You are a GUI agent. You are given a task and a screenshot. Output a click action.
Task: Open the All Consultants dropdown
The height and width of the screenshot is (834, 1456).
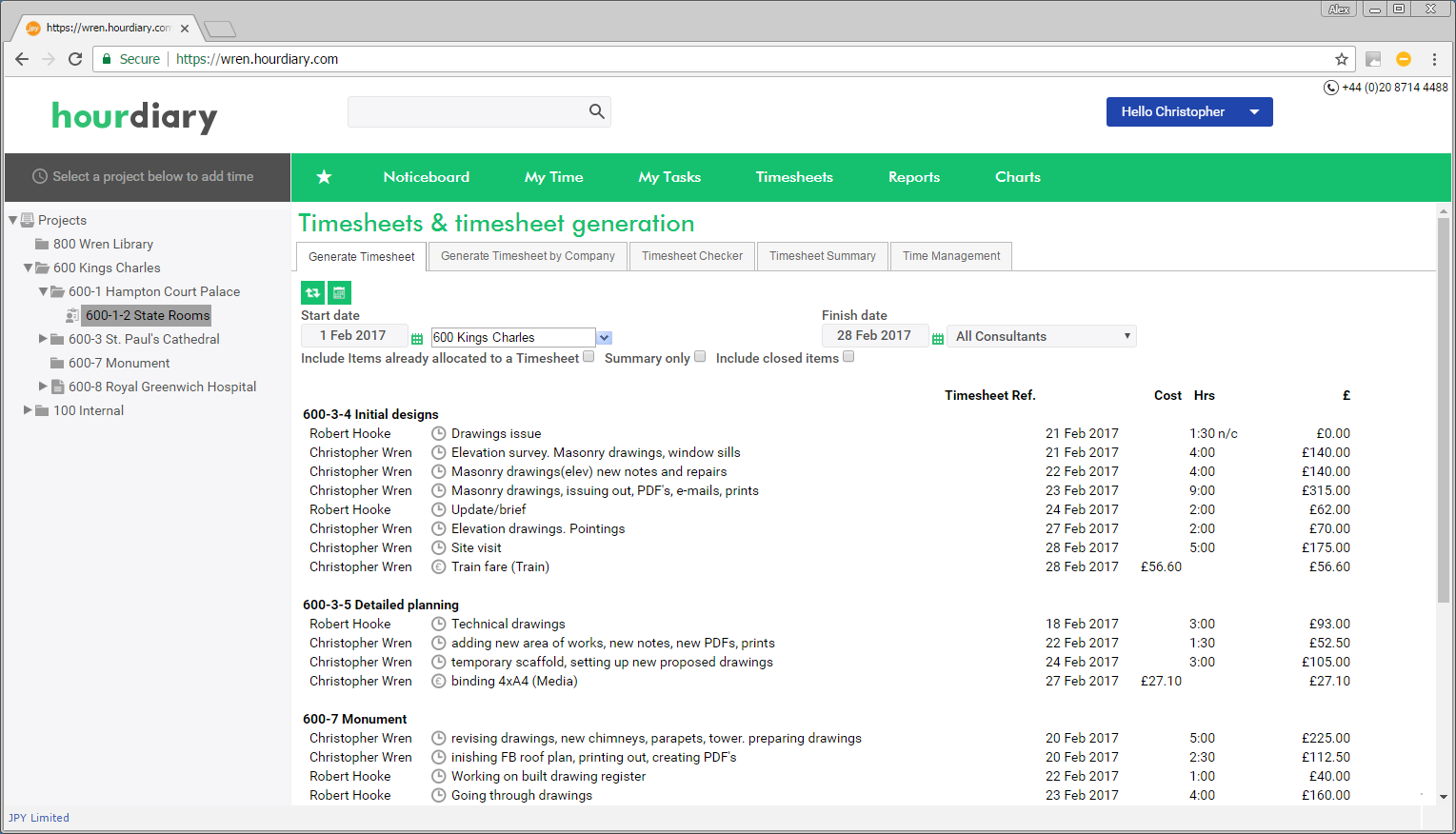pyautogui.click(x=1041, y=335)
